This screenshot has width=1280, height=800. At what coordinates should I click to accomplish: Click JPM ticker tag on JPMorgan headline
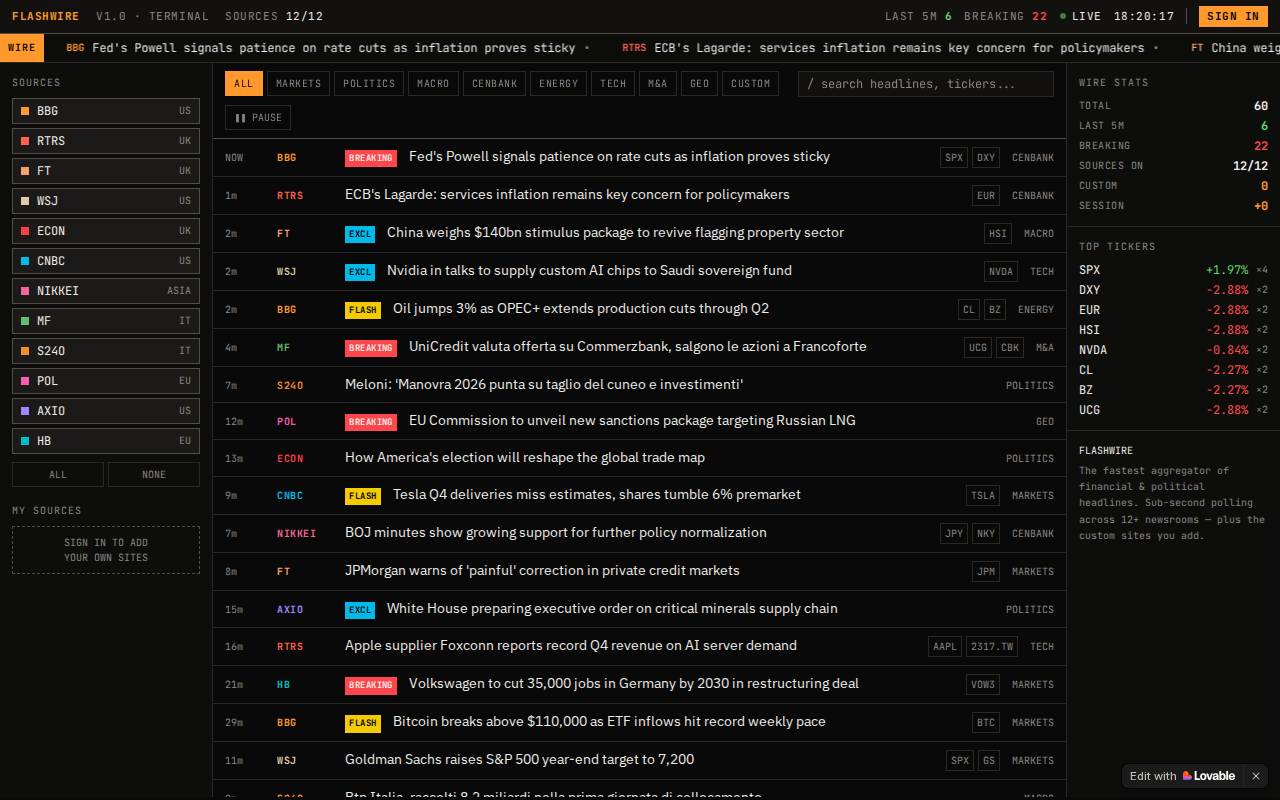click(986, 572)
